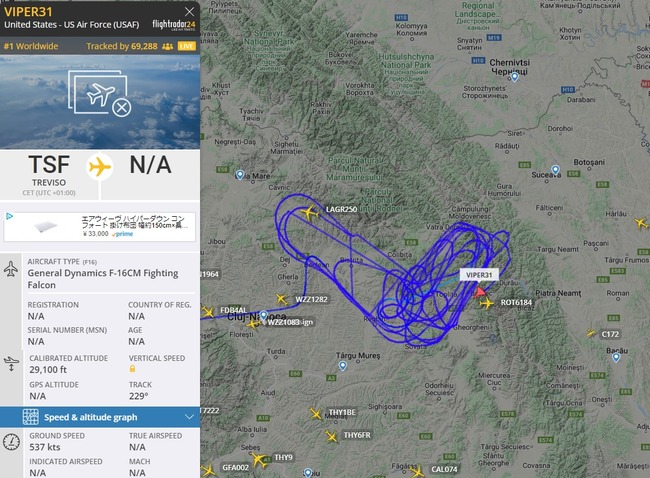Select the THY1BE airplane icon

click(x=315, y=413)
